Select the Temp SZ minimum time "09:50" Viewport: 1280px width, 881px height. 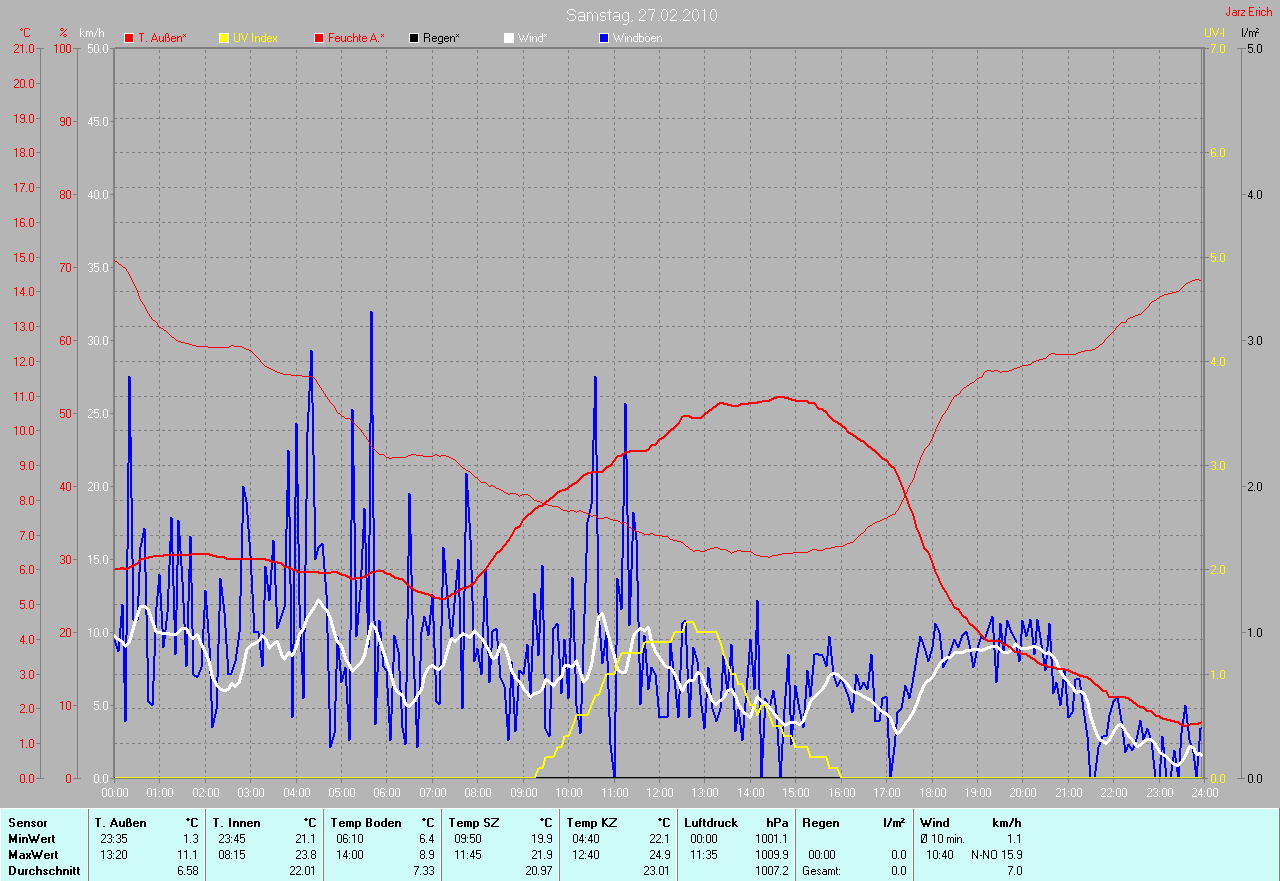tap(468, 839)
